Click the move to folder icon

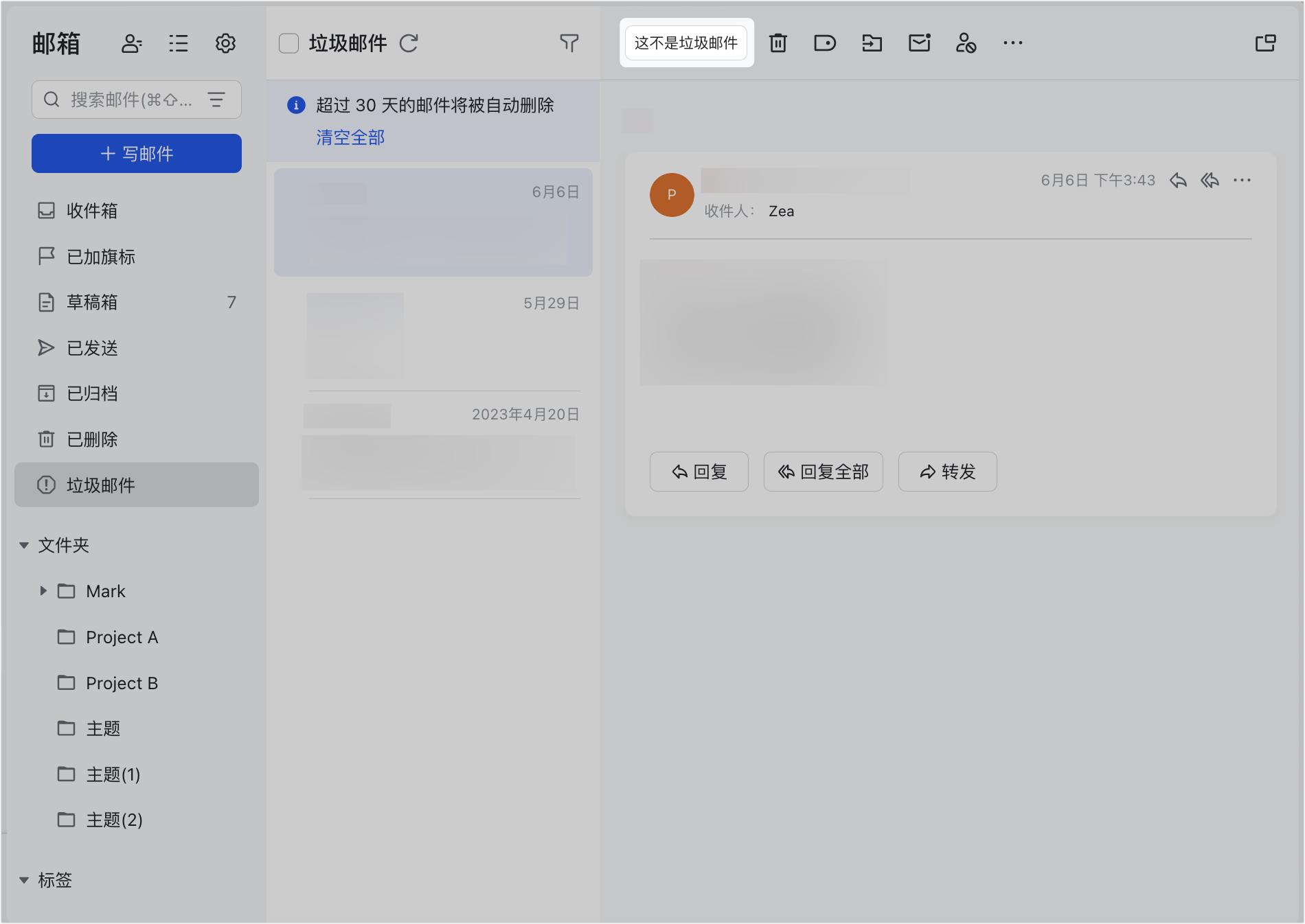coord(872,43)
